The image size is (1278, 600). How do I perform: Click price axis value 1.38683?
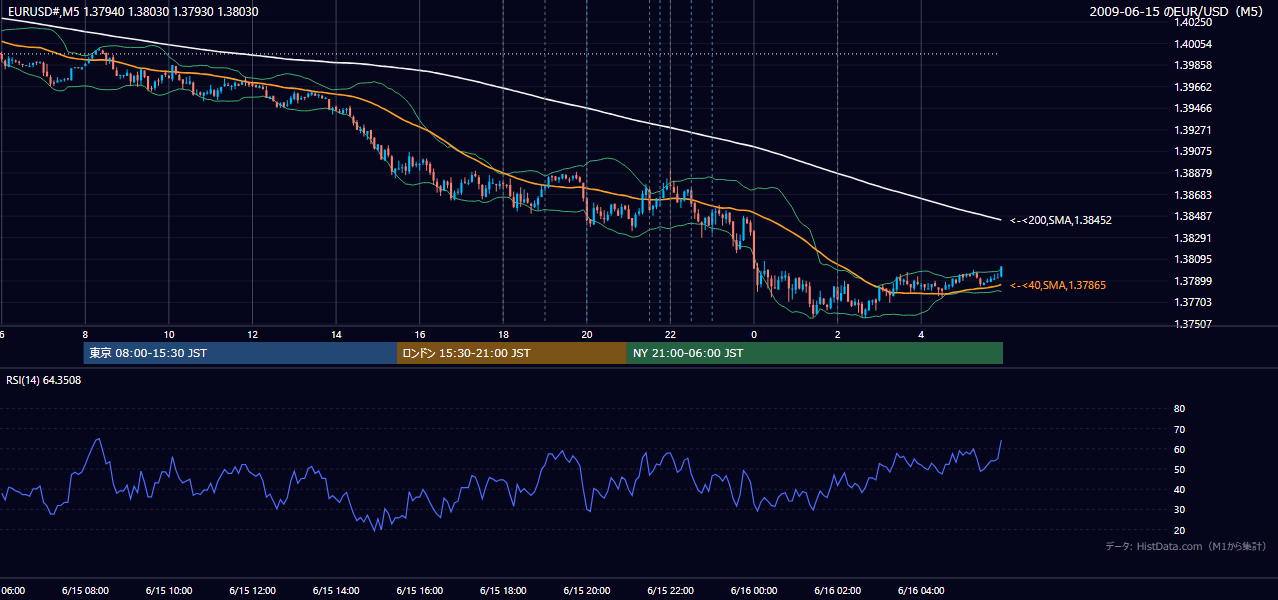[1194, 195]
